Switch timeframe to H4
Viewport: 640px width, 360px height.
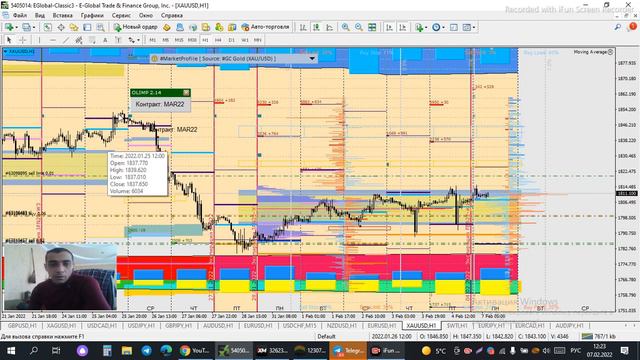[218, 40]
